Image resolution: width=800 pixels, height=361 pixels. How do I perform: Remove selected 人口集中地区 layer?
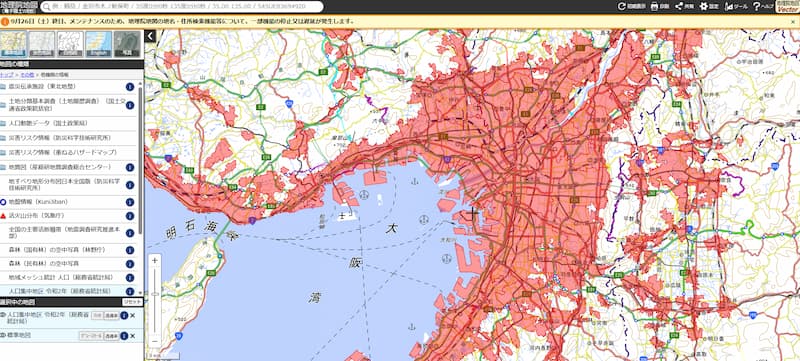click(x=133, y=316)
